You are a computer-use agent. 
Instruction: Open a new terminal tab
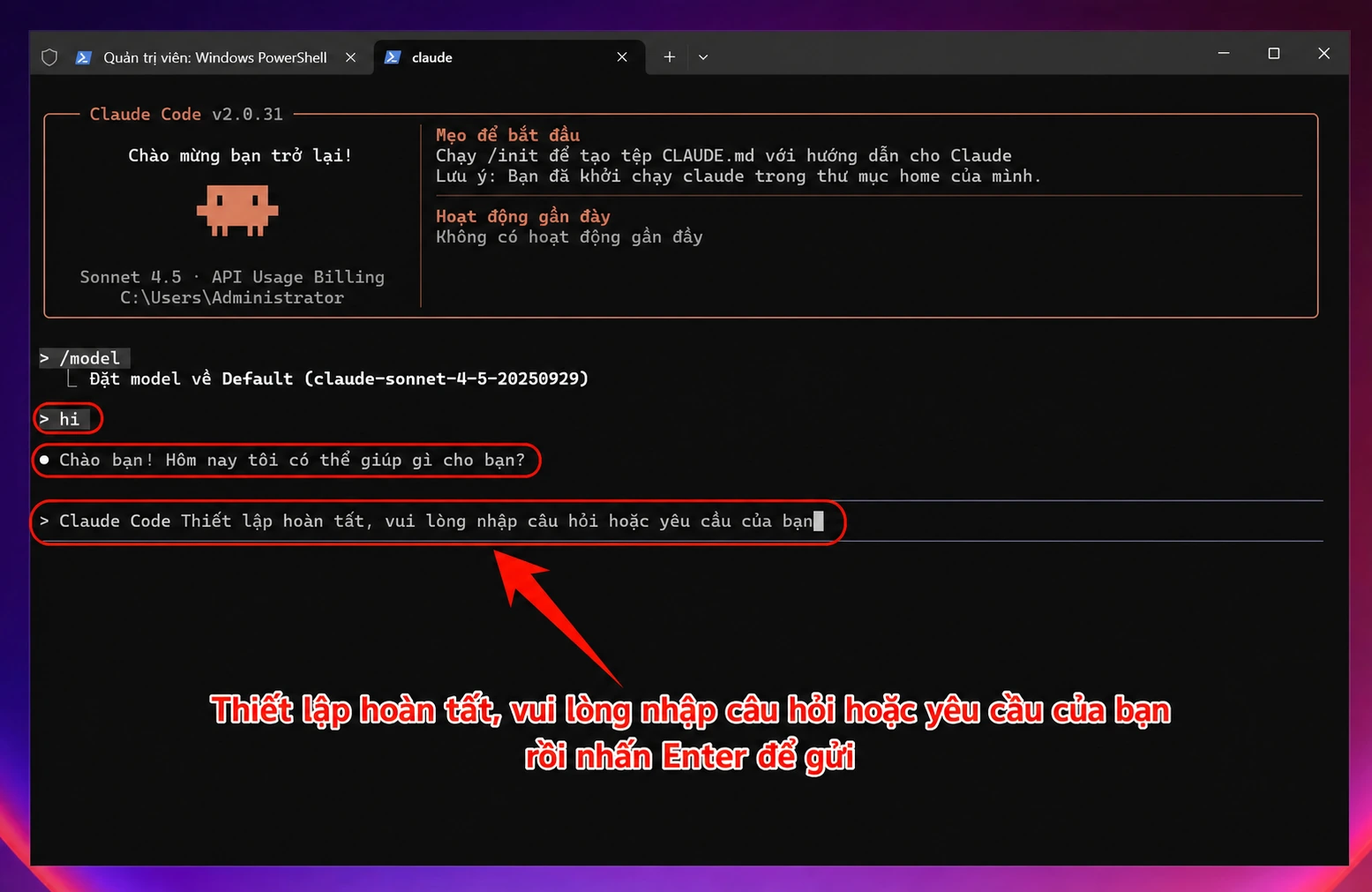[670, 57]
